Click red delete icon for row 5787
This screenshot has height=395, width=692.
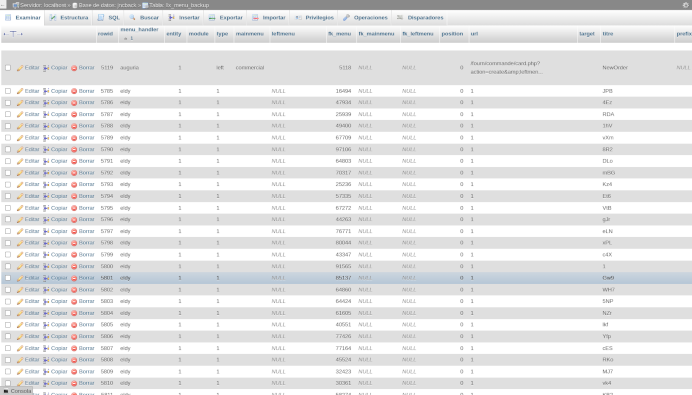pos(74,115)
